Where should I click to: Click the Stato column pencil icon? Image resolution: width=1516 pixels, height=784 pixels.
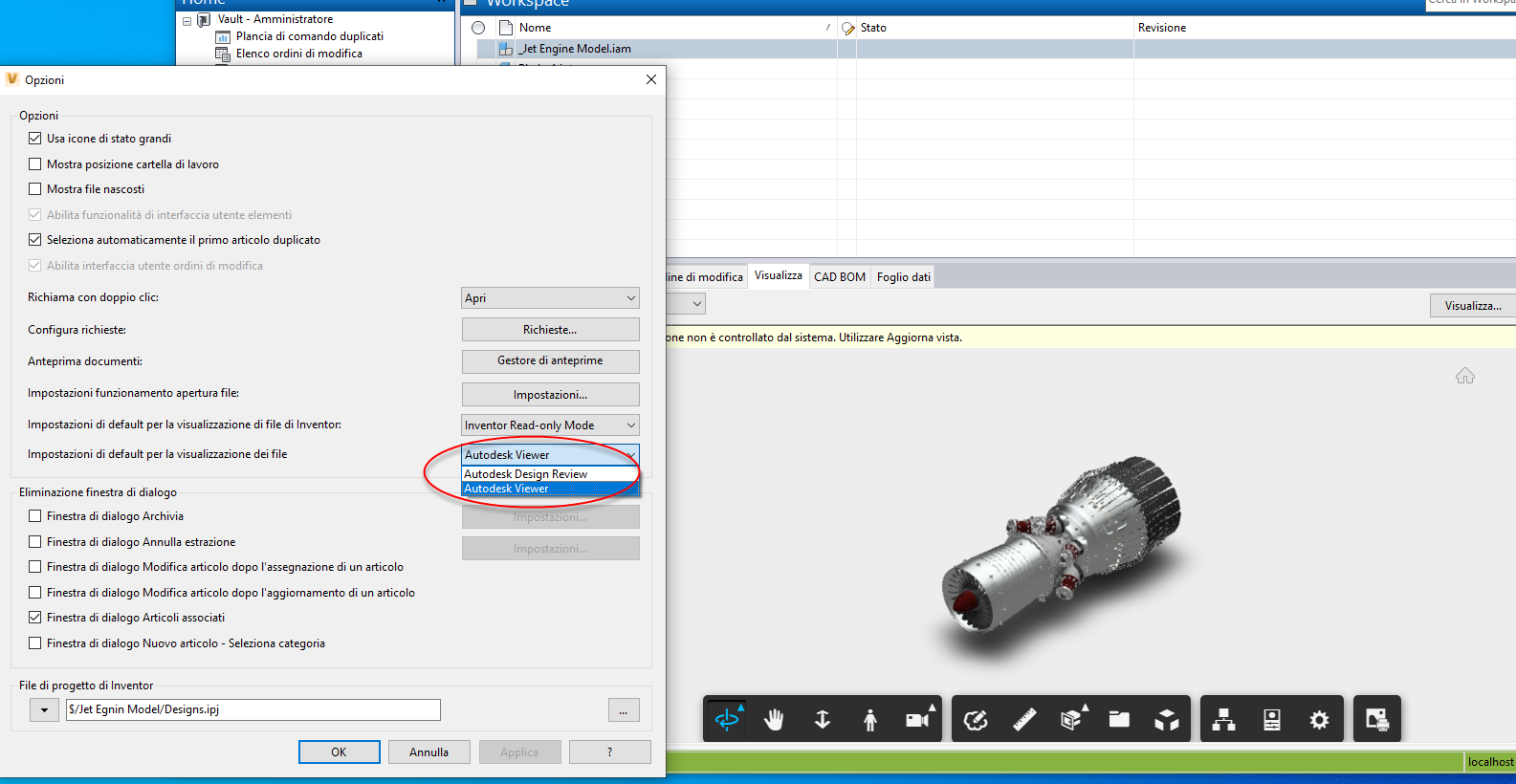848,29
